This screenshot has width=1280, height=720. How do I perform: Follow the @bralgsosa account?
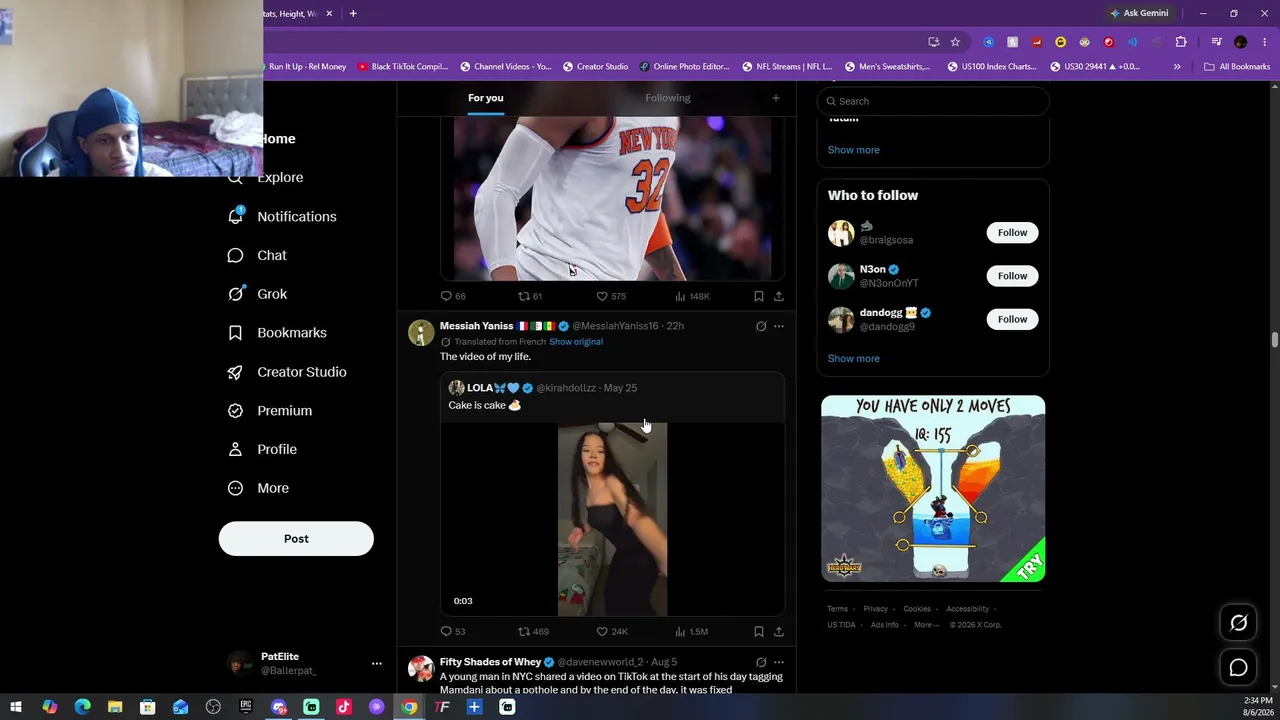coord(1012,233)
